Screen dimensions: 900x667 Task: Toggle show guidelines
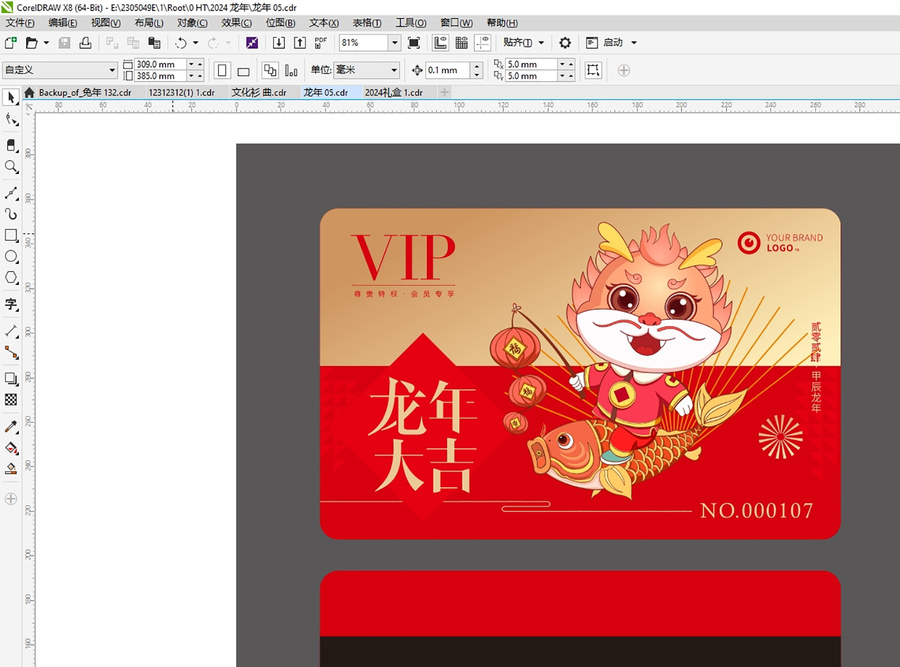483,42
